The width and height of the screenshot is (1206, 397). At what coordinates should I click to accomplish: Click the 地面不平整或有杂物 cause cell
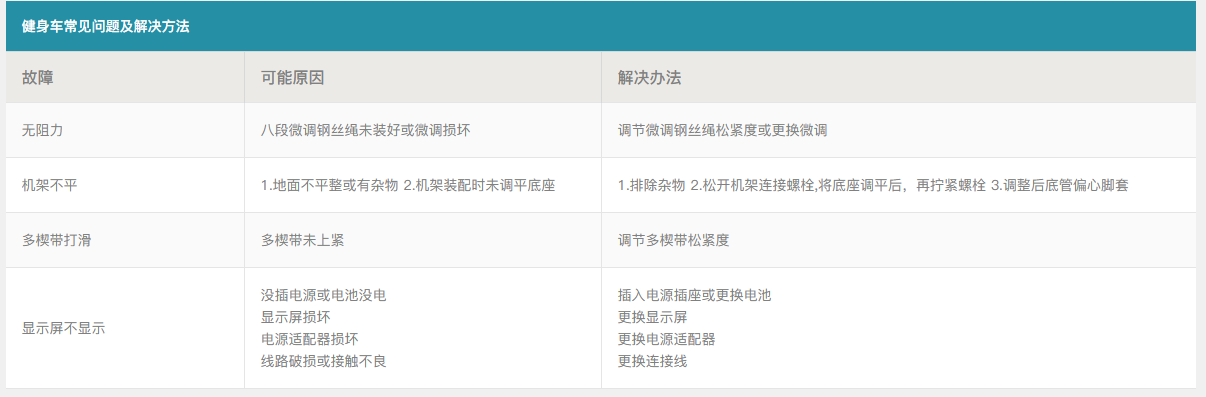point(423,185)
